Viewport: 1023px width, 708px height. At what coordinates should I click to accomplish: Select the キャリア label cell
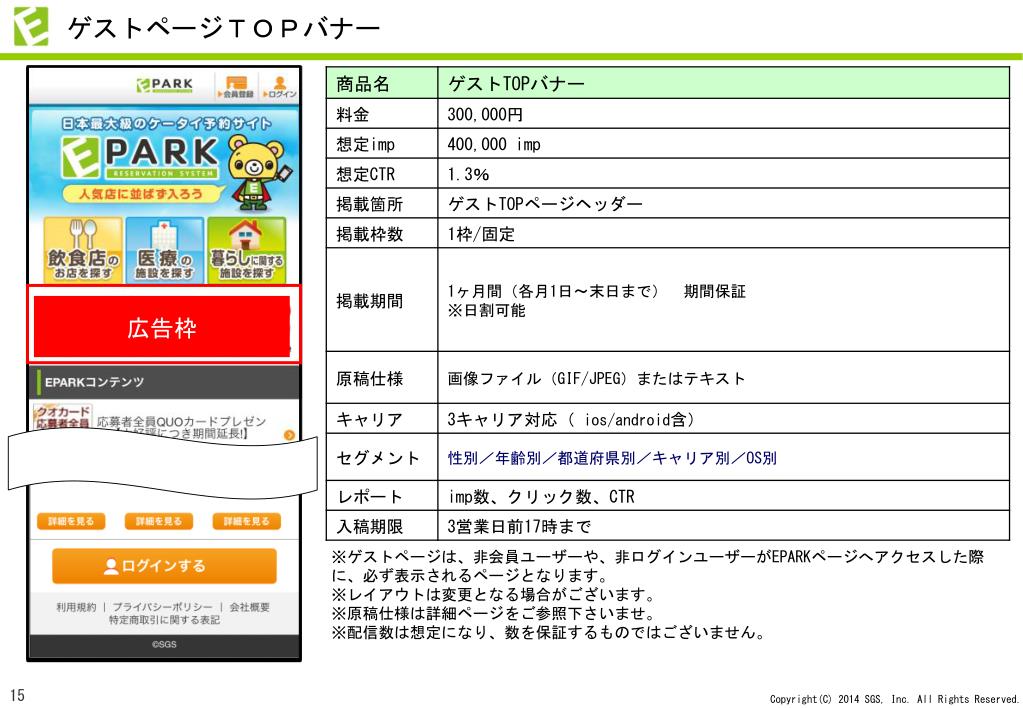[x=382, y=419]
